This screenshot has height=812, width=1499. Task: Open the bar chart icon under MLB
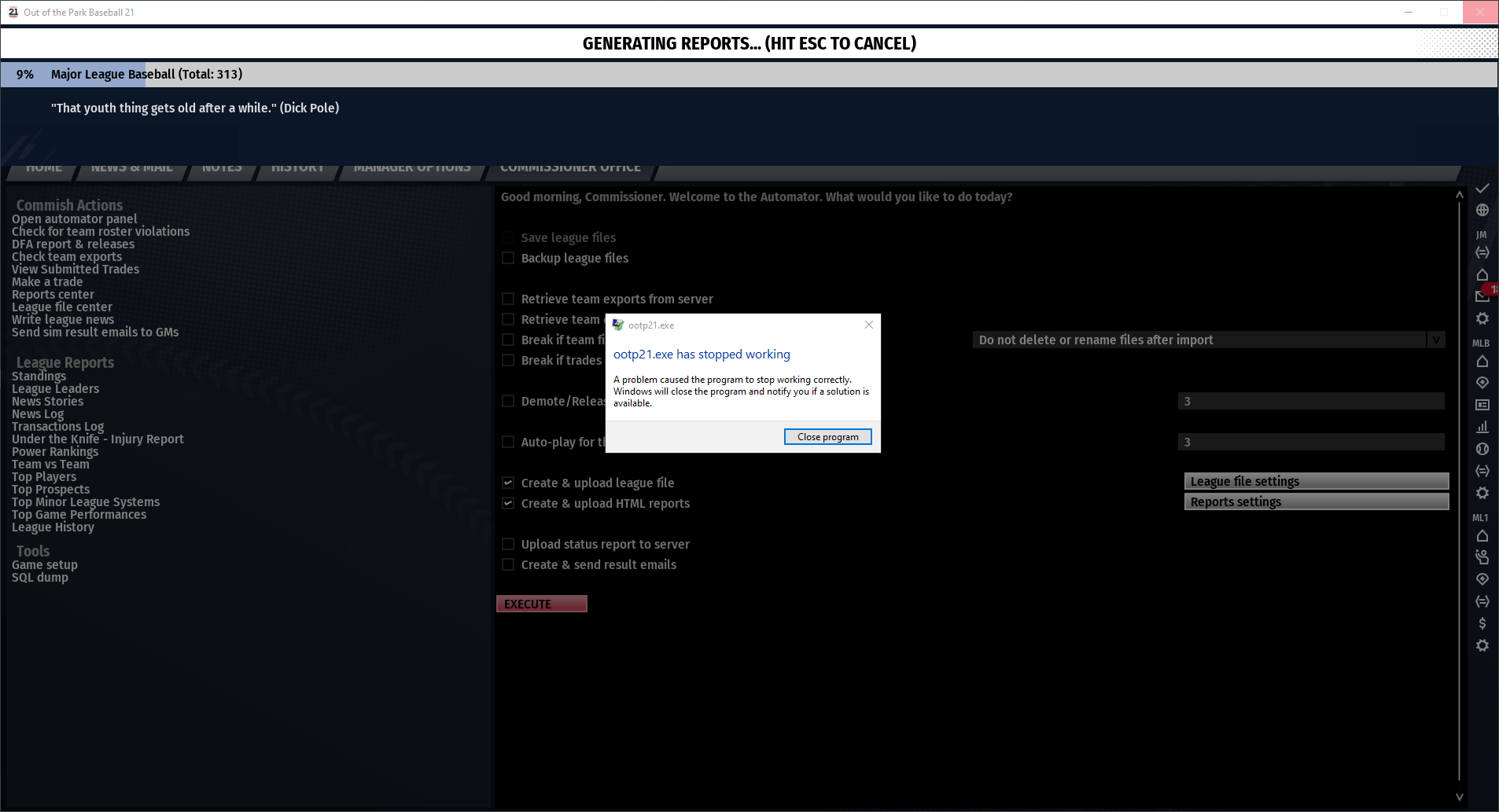1482,427
